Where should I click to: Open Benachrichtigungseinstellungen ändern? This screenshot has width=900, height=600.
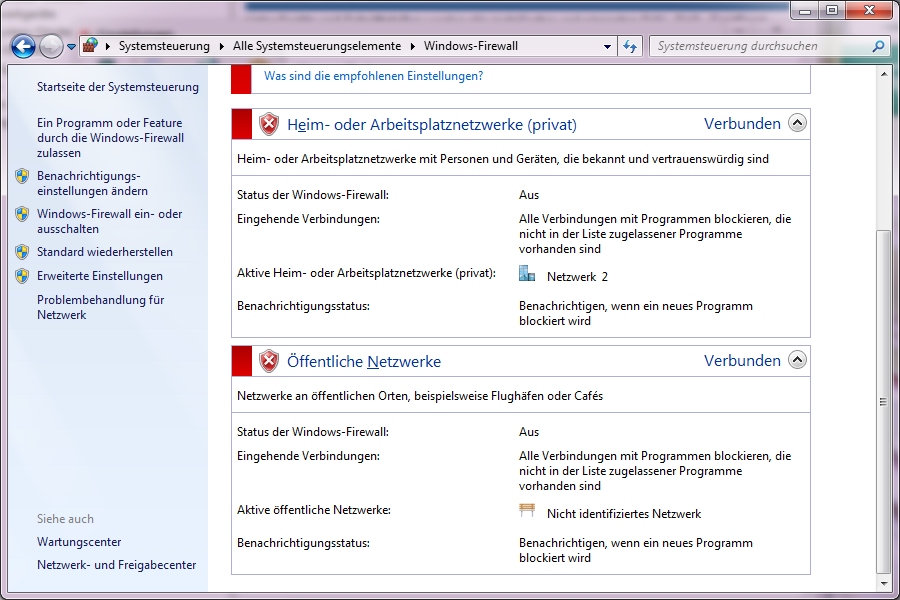tap(92, 183)
